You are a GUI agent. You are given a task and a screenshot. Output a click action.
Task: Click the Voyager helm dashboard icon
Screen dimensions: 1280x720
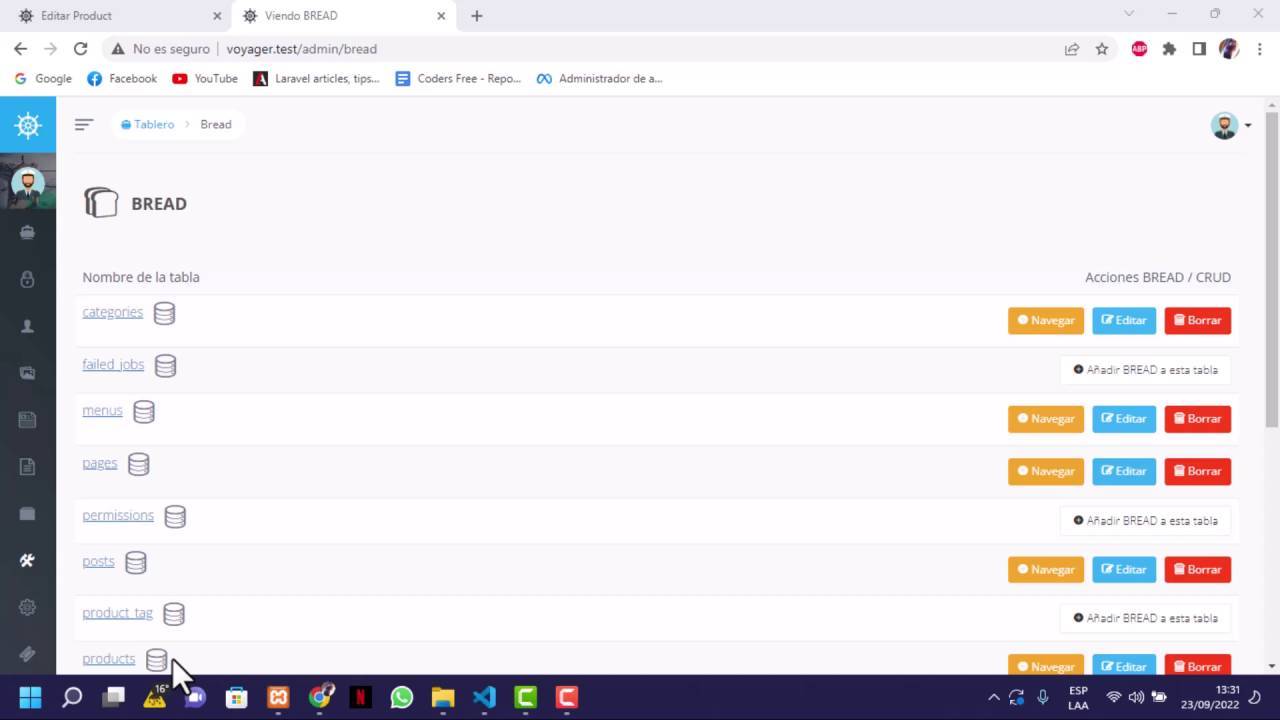tap(27, 124)
